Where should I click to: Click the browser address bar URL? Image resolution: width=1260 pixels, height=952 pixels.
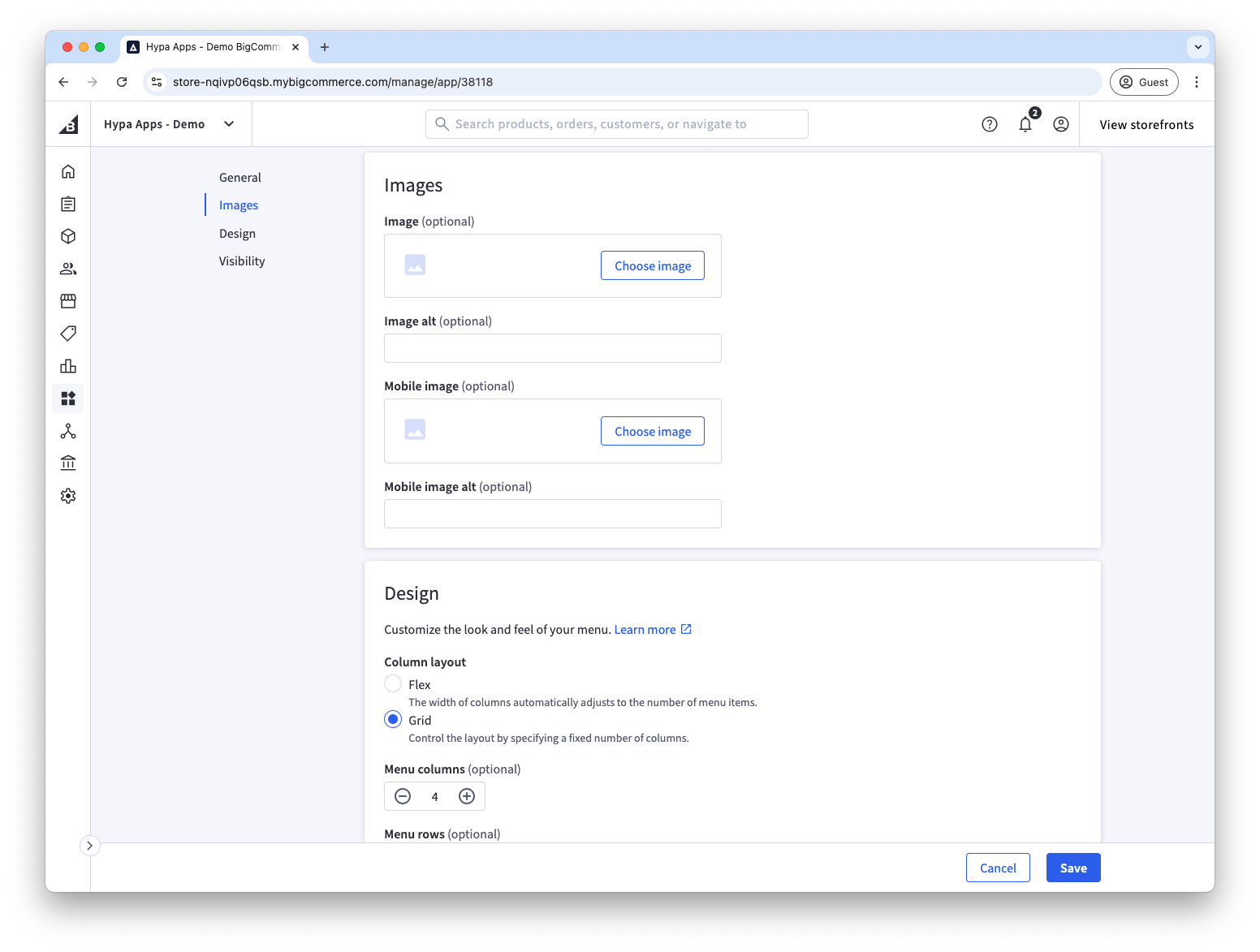pos(333,82)
